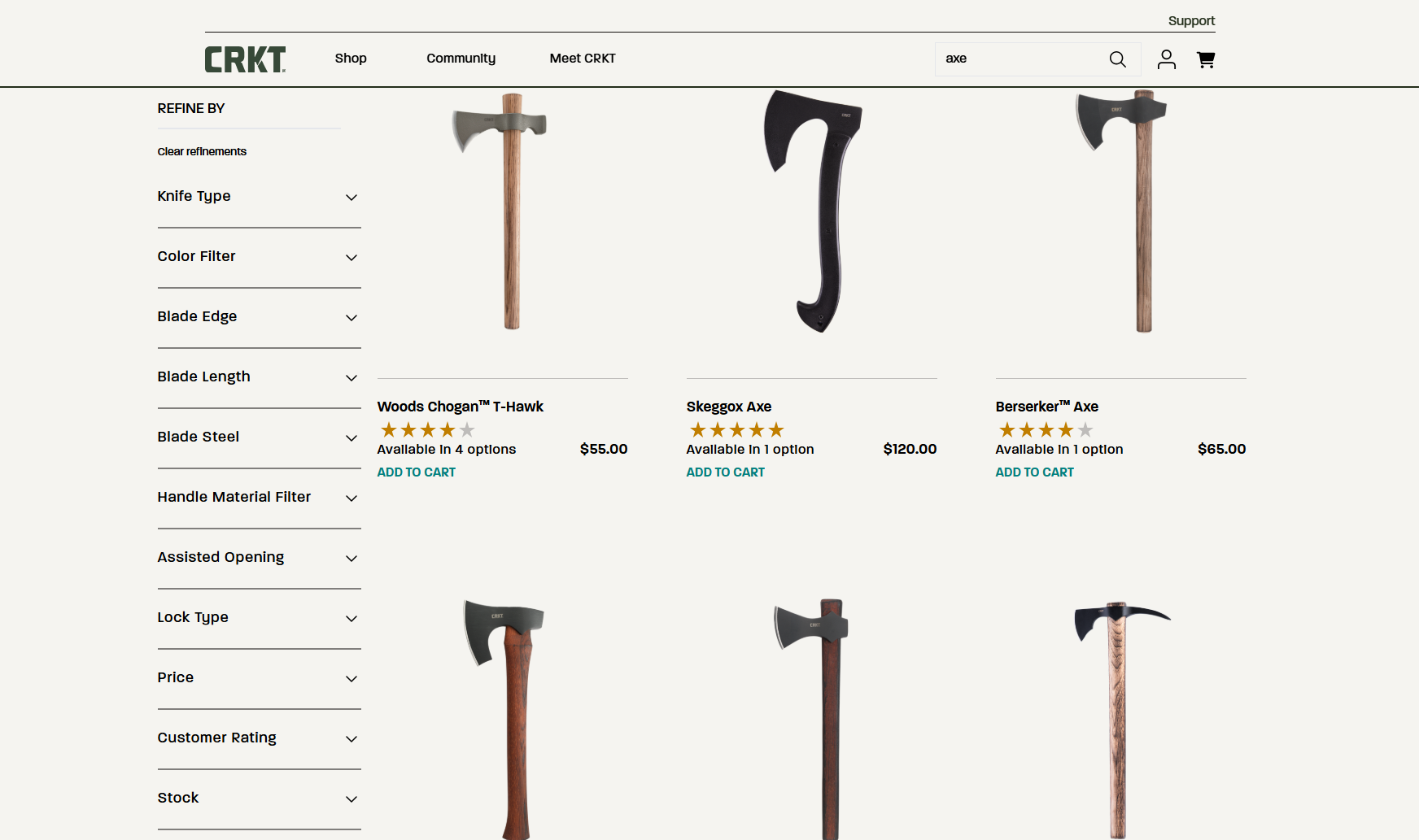This screenshot has height=840, width=1419.
Task: Expand the Customer Rating filter
Action: [x=259, y=738]
